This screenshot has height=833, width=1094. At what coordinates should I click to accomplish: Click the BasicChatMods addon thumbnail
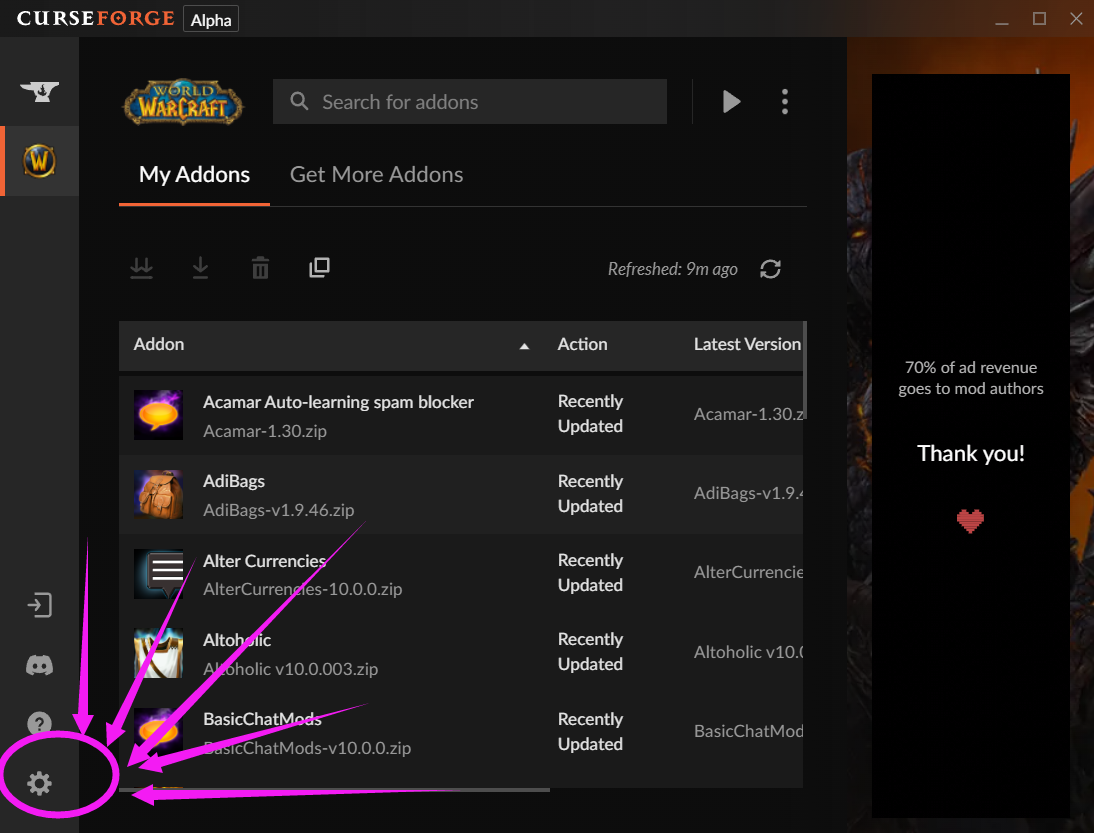point(158,733)
